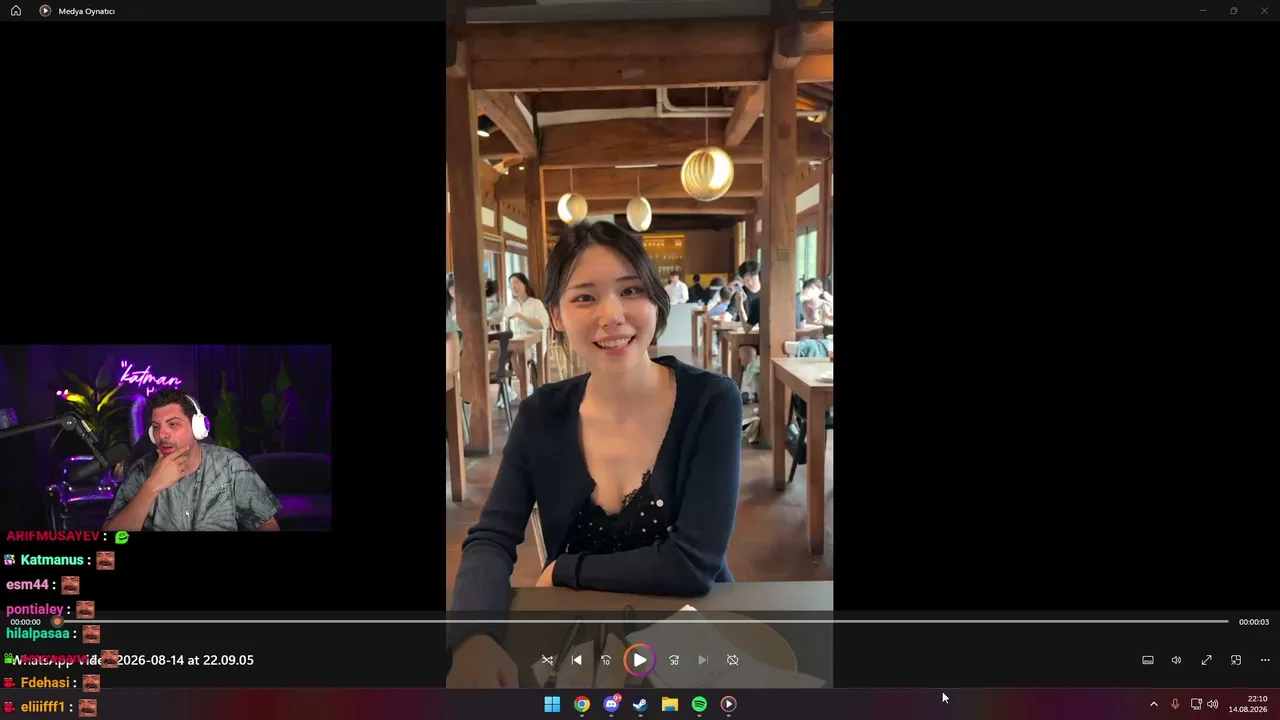1280x720 pixels.
Task: Toggle repeat mode
Action: point(732,660)
